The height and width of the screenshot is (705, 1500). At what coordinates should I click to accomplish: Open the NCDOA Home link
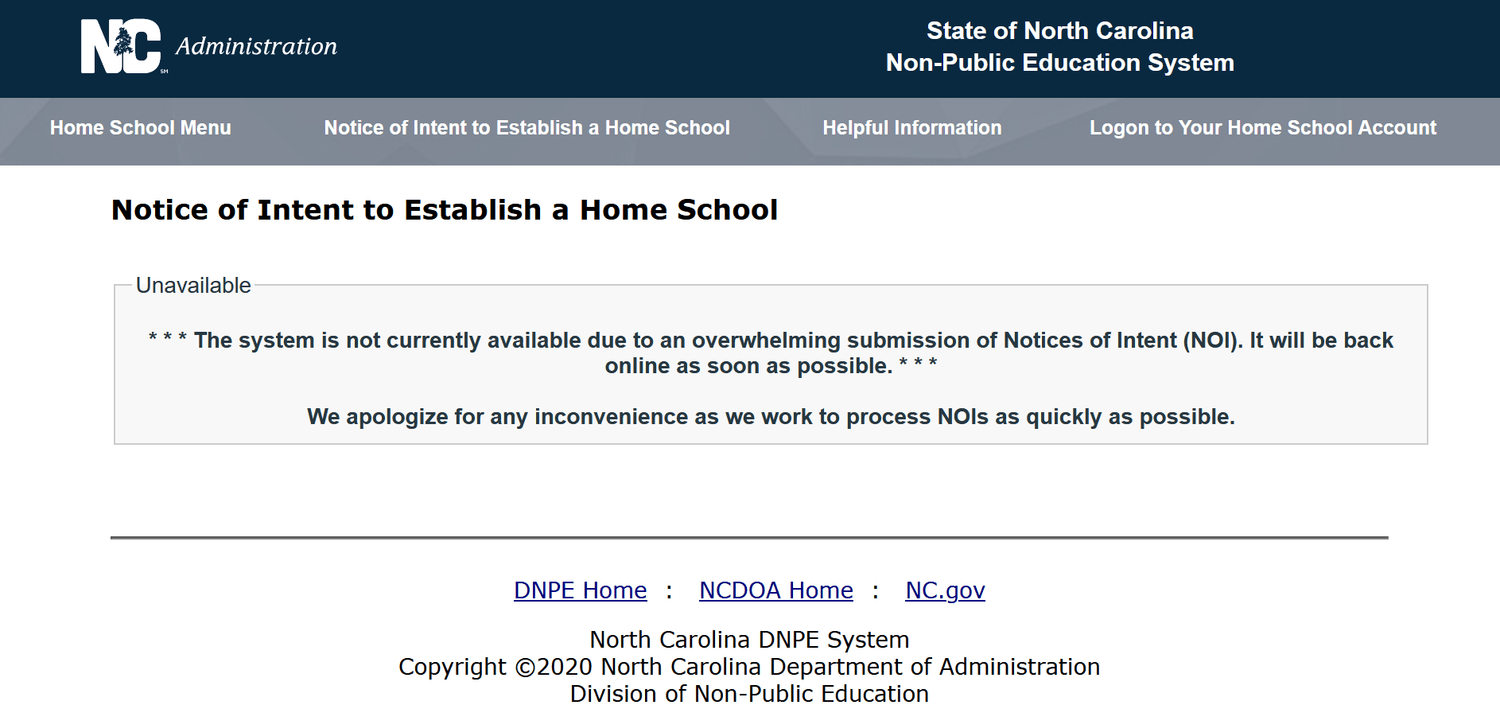(776, 590)
